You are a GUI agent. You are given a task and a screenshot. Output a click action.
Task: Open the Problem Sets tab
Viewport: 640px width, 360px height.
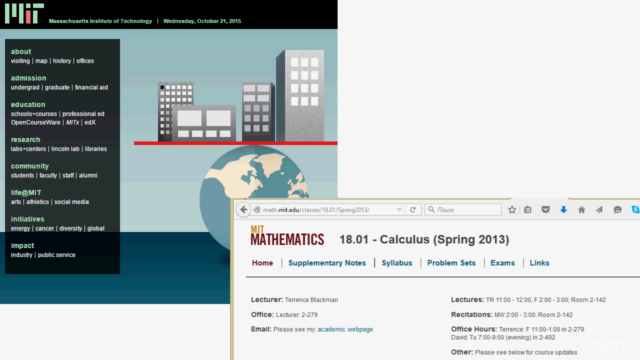[451, 263]
